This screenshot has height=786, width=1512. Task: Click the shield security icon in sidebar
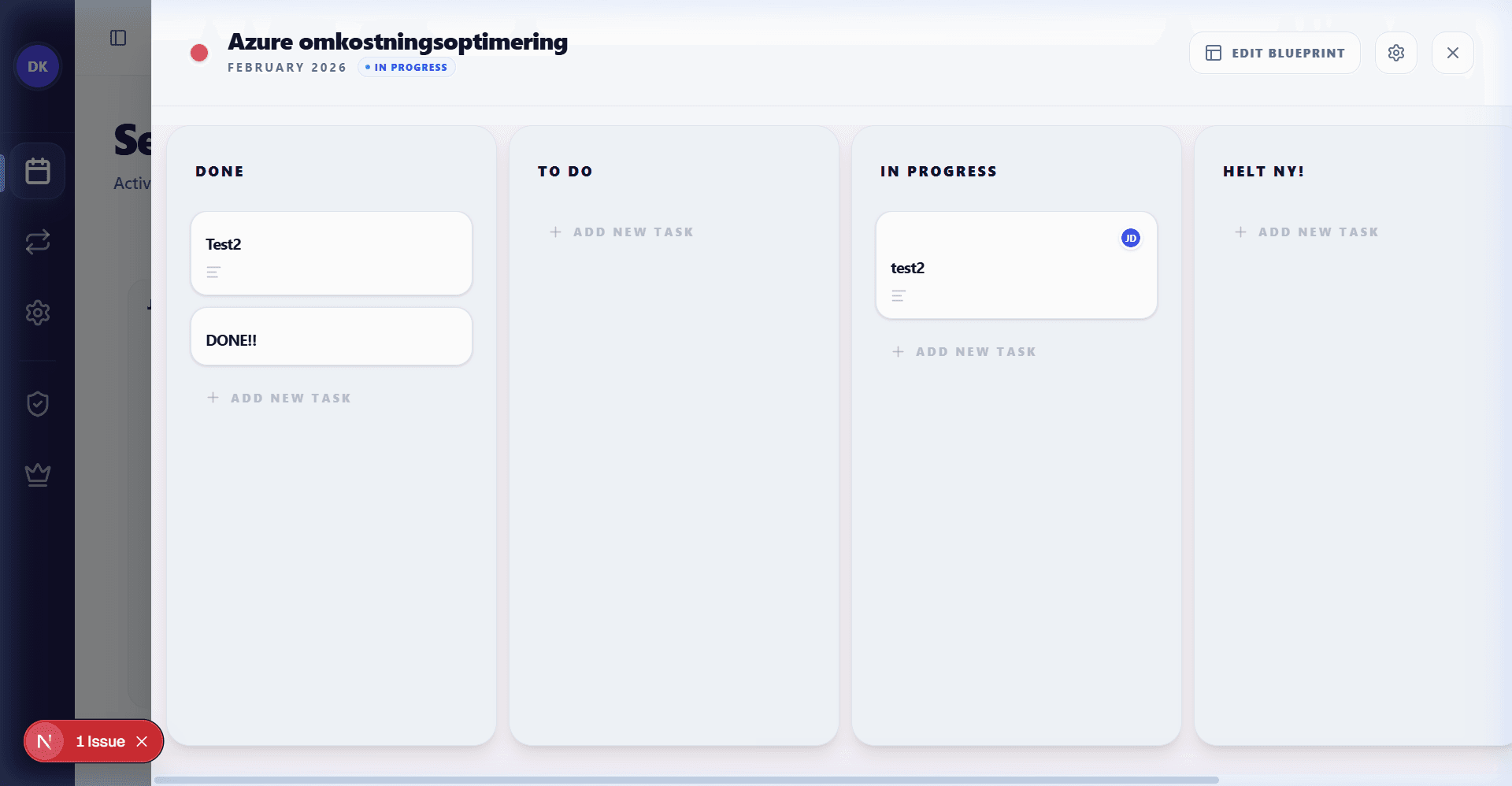point(37,403)
